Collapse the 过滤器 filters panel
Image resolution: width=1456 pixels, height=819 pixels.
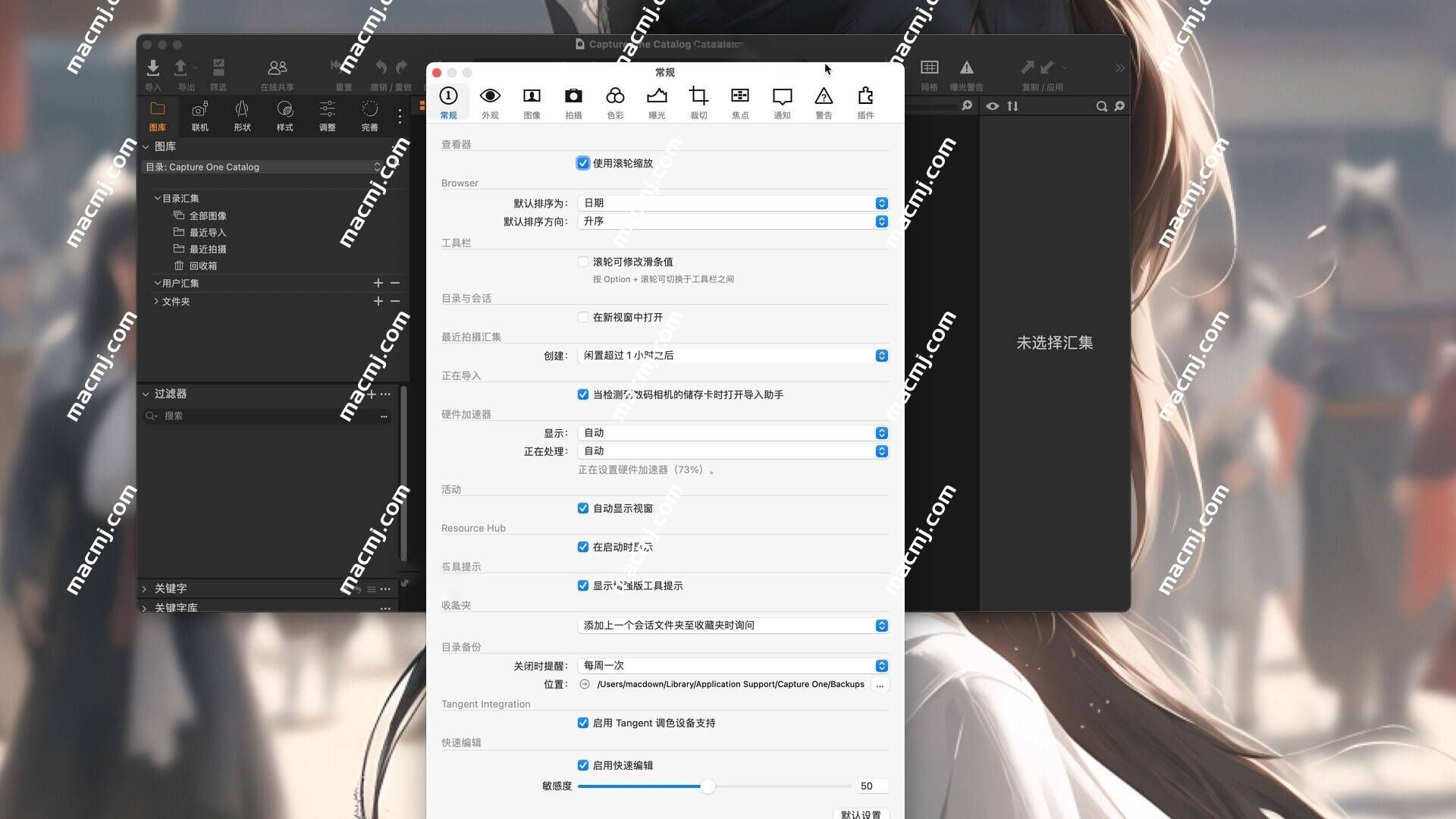click(x=145, y=394)
